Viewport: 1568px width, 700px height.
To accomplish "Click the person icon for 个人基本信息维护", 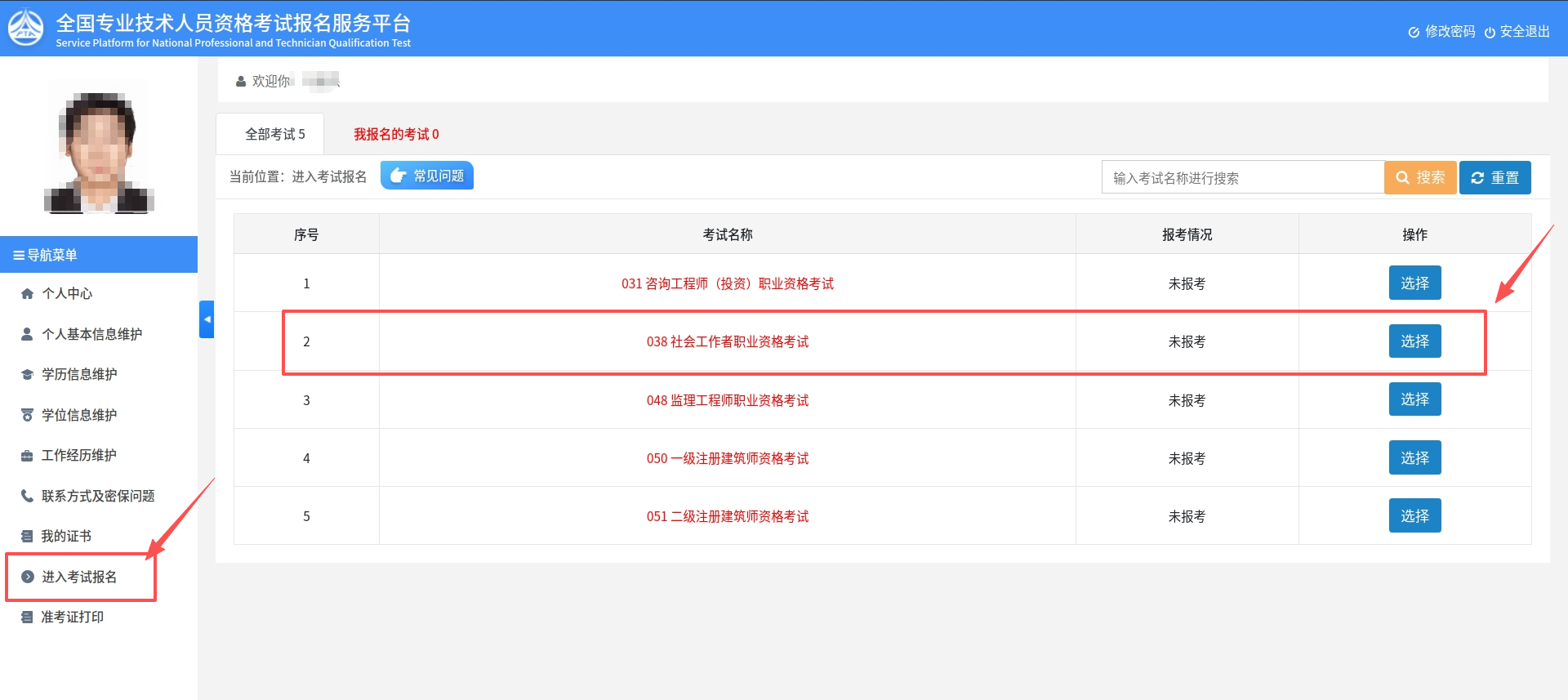I will point(27,334).
